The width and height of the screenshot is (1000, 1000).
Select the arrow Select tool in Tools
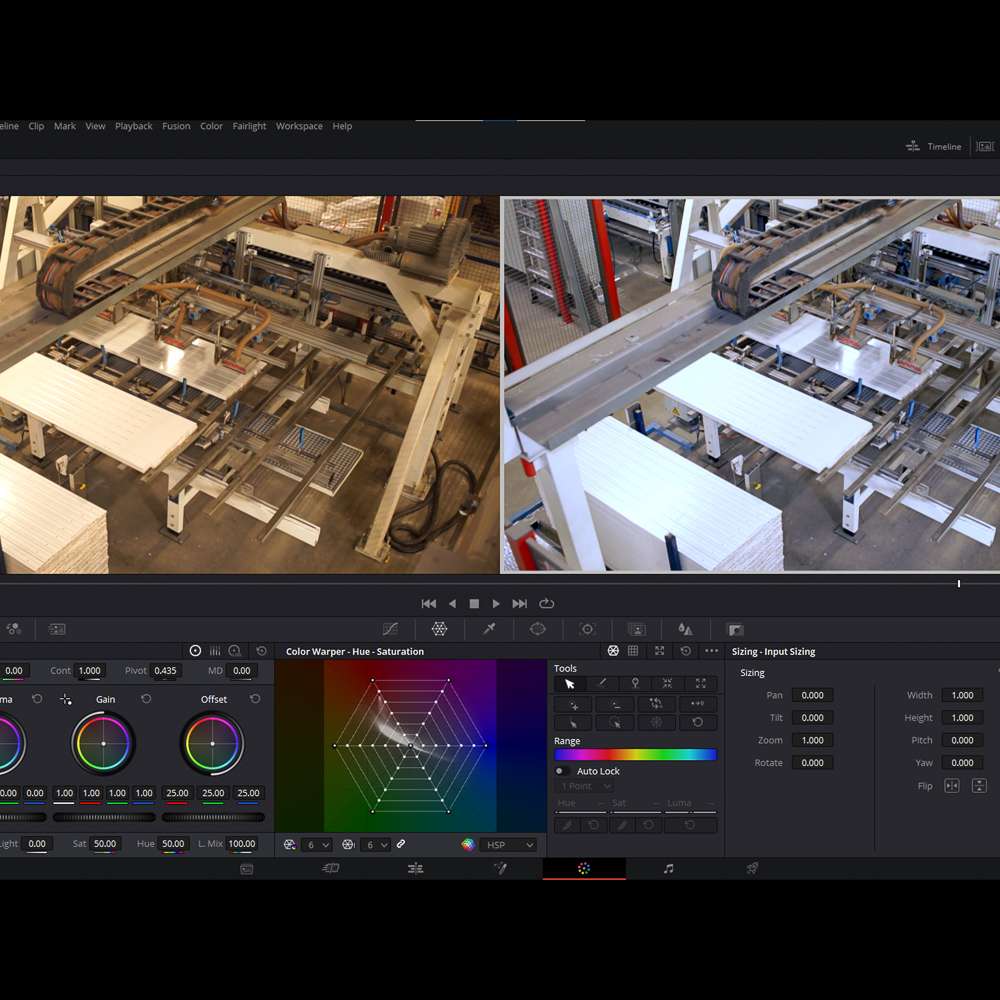[570, 684]
